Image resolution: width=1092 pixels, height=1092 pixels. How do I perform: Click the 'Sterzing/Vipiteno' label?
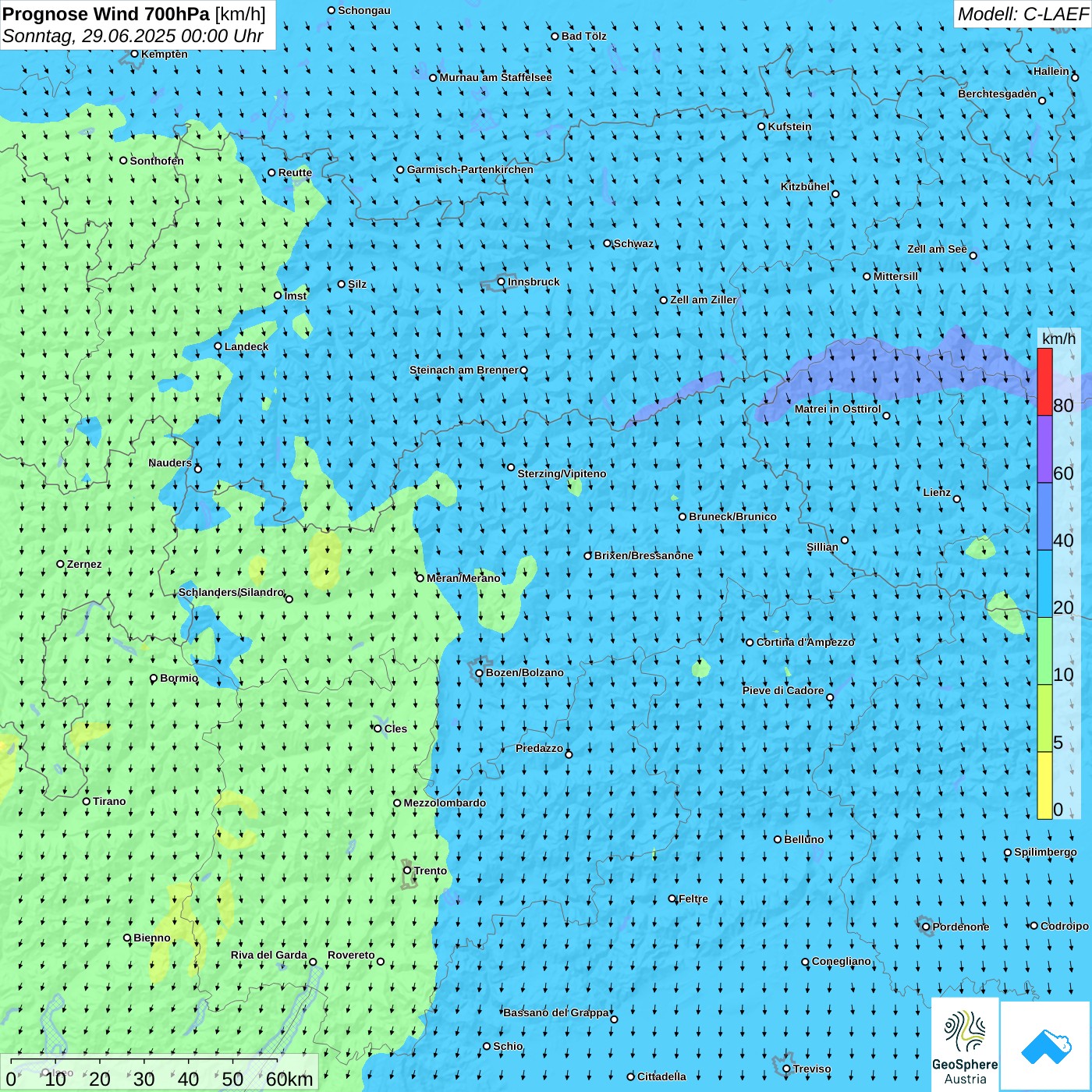coord(562,473)
